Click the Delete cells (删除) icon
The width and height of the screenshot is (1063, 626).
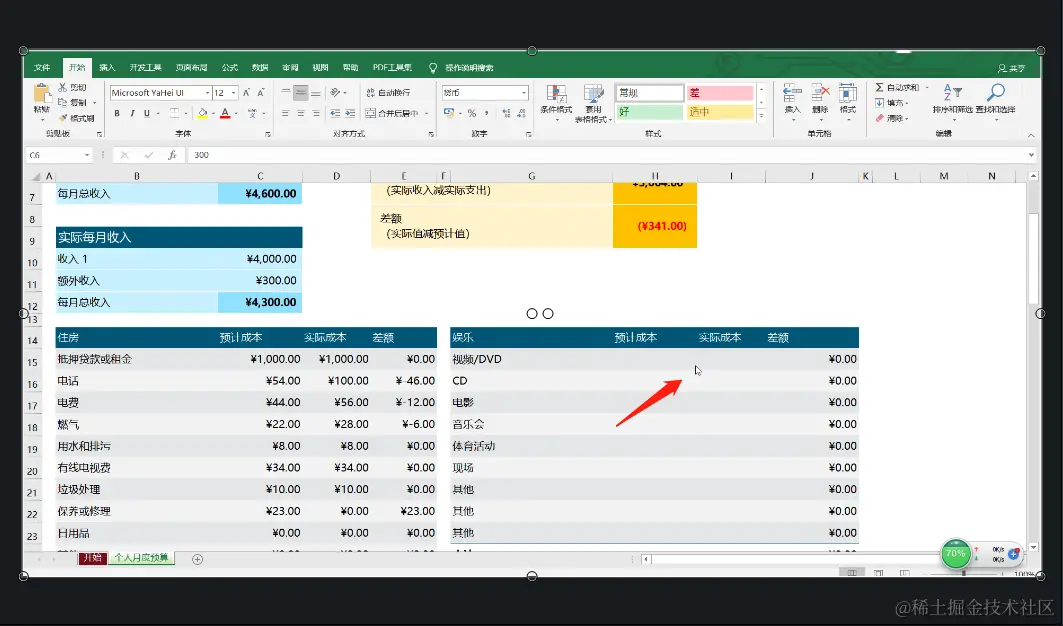820,94
